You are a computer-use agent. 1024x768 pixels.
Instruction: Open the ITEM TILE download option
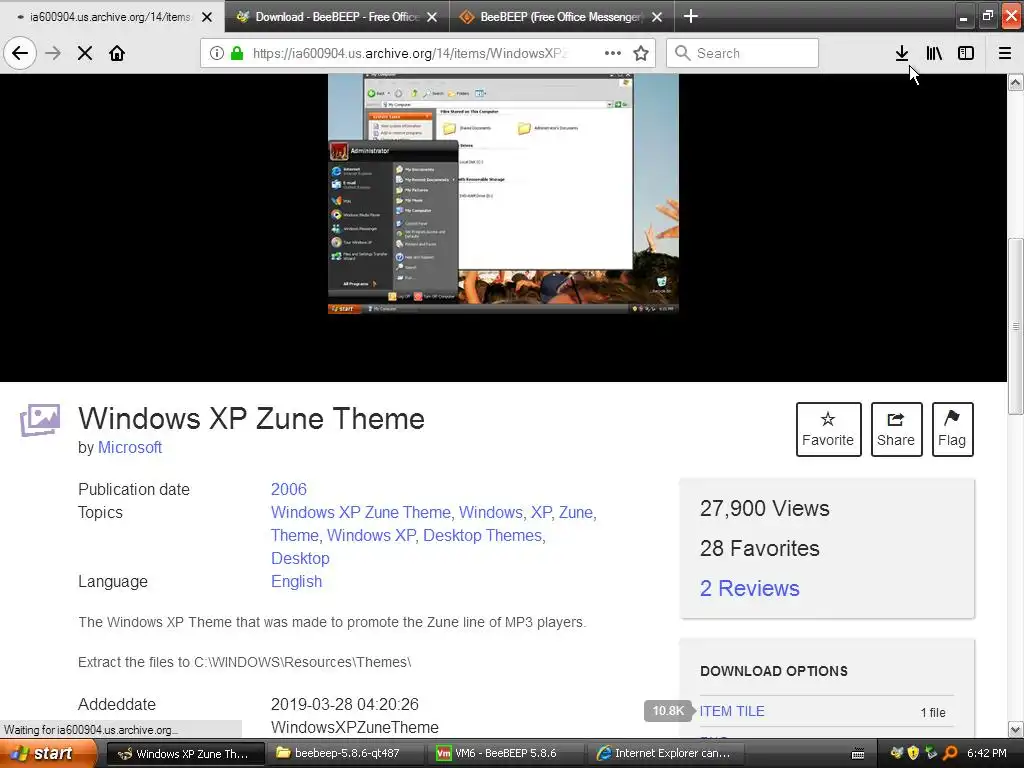pyautogui.click(x=732, y=711)
